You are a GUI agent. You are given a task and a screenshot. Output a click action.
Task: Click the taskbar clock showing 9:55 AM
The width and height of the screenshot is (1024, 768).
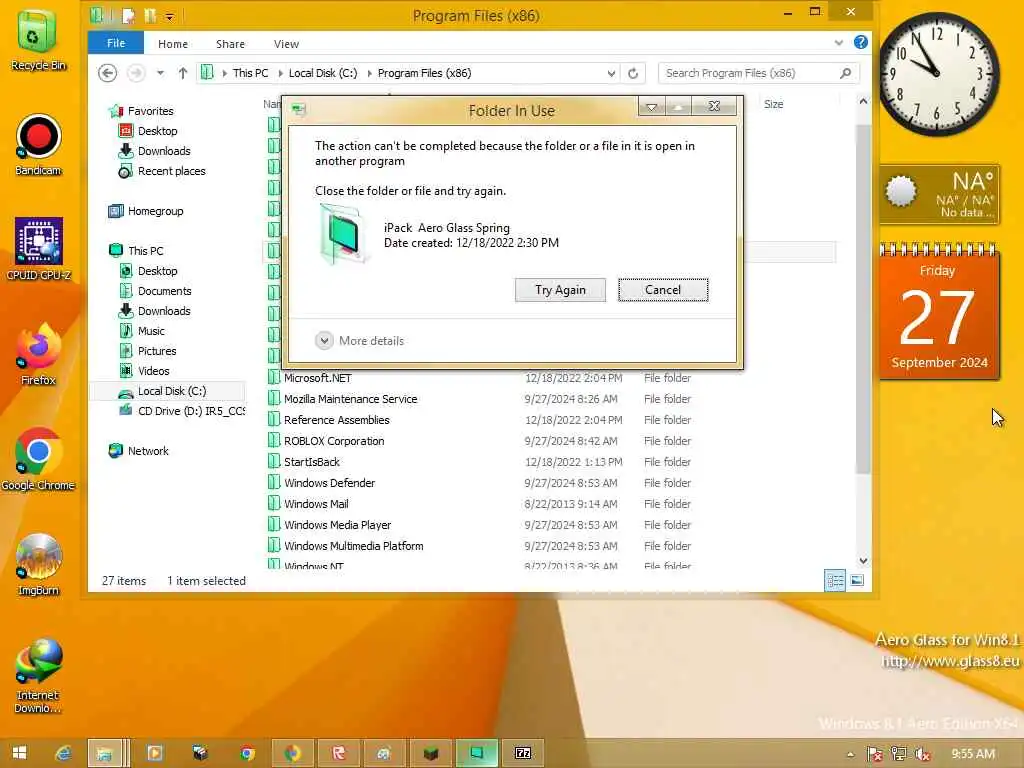973,754
